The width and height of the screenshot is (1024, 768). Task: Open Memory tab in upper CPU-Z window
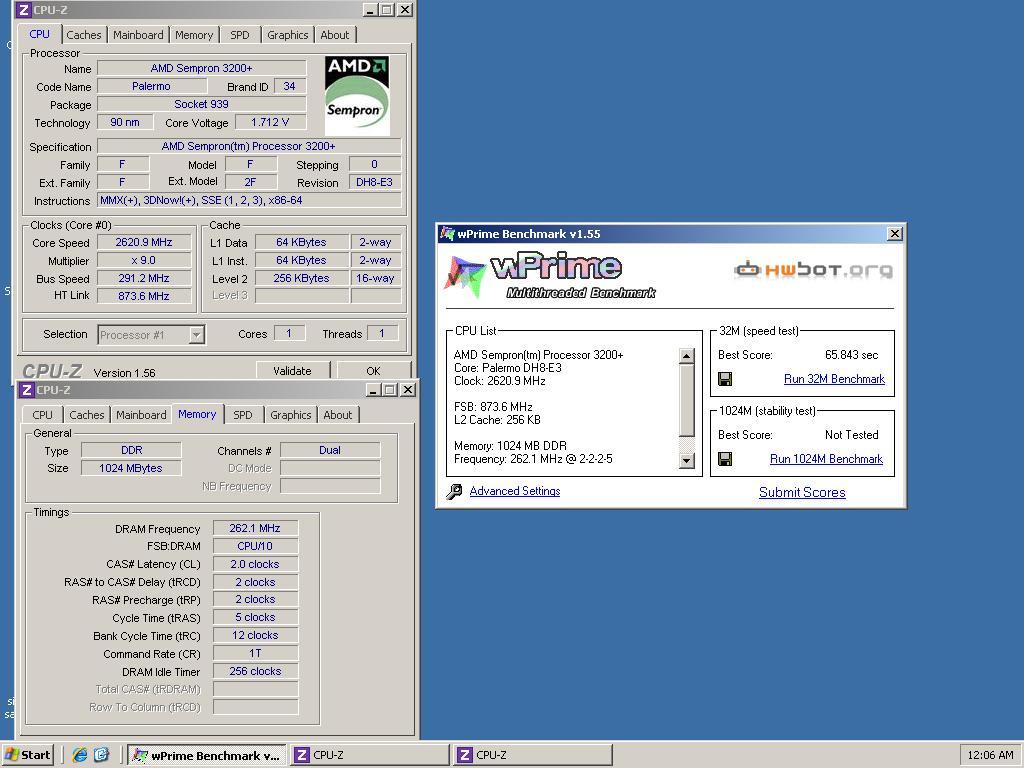[x=194, y=35]
